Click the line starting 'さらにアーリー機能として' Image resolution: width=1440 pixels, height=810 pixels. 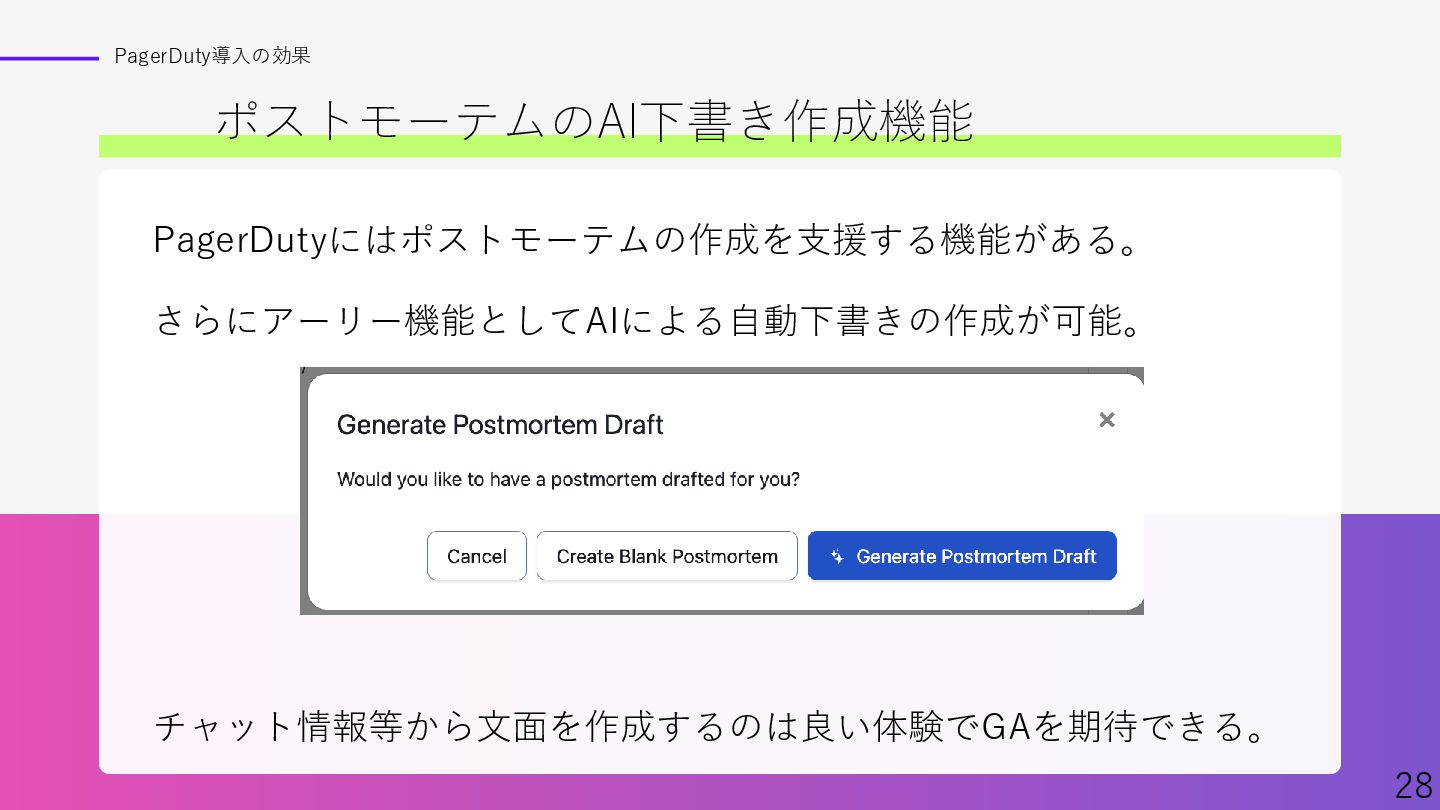pyautogui.click(x=650, y=321)
